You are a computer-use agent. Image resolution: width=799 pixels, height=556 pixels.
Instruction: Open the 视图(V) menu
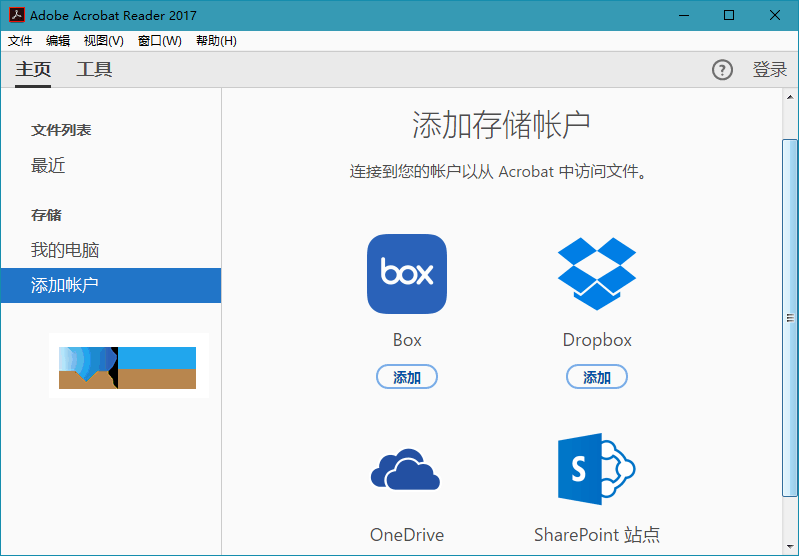pyautogui.click(x=103, y=41)
